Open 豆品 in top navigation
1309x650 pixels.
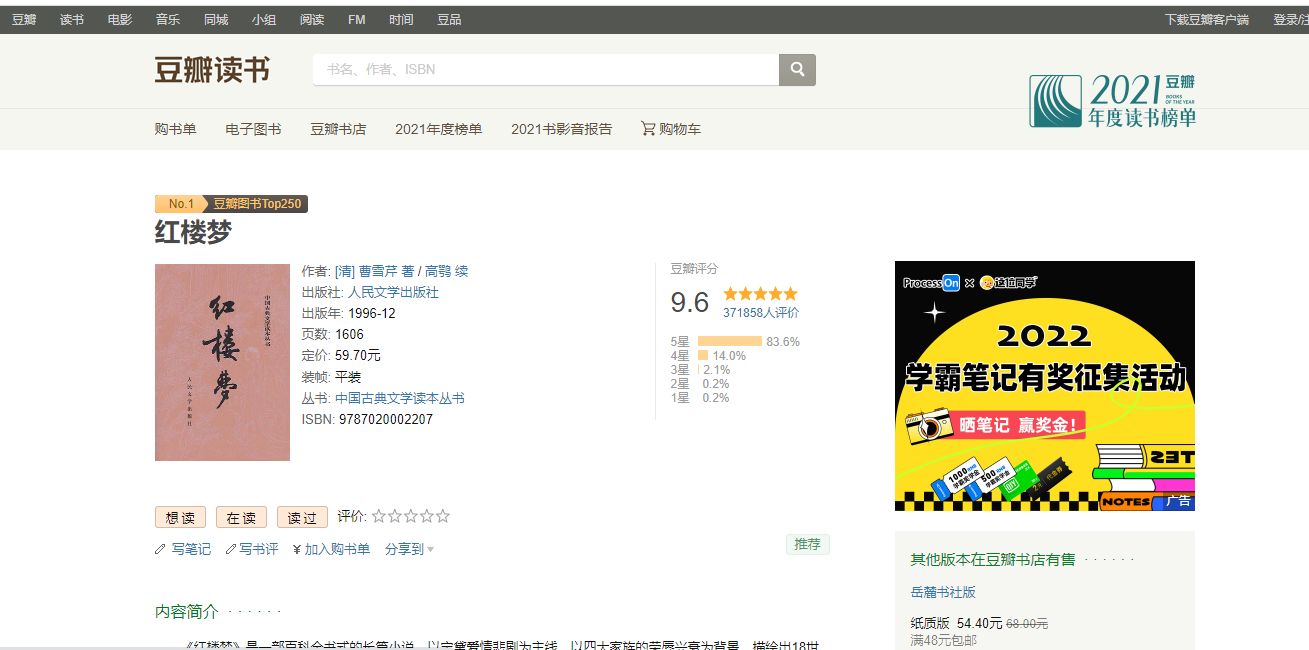coord(449,20)
